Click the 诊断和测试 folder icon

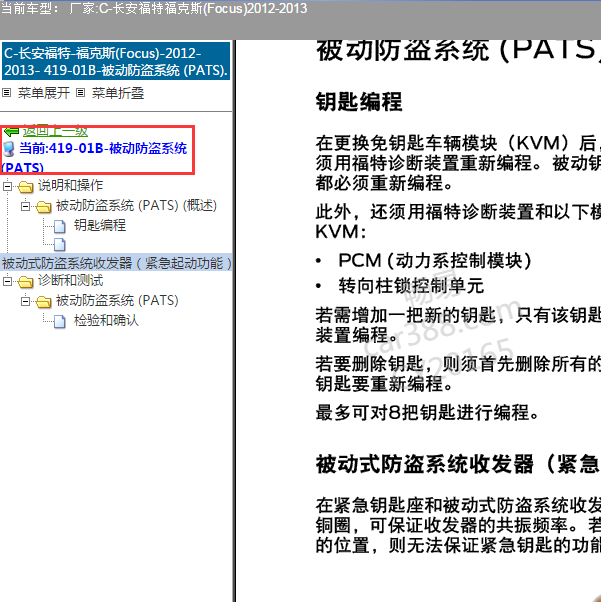[26, 282]
